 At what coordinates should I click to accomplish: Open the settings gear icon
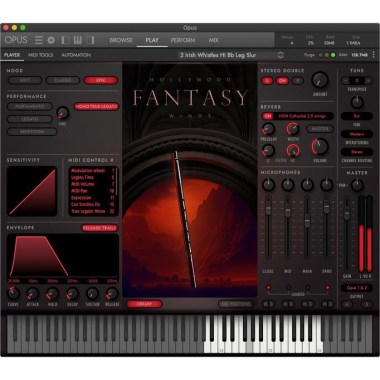(x=51, y=40)
